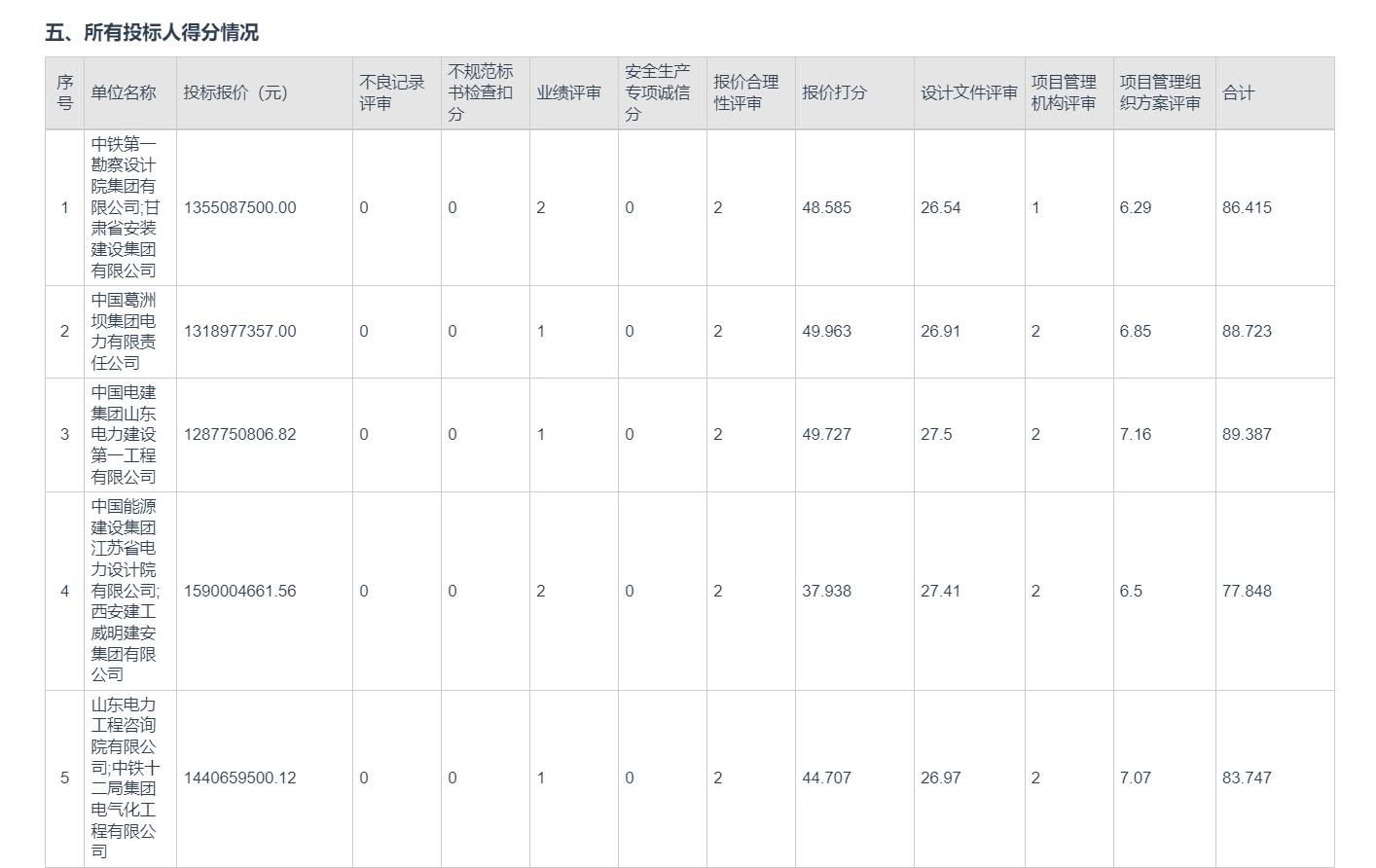Screen dimensions: 1376x868
Task: Select the 投标报价（元） column header
Action: coord(235,93)
